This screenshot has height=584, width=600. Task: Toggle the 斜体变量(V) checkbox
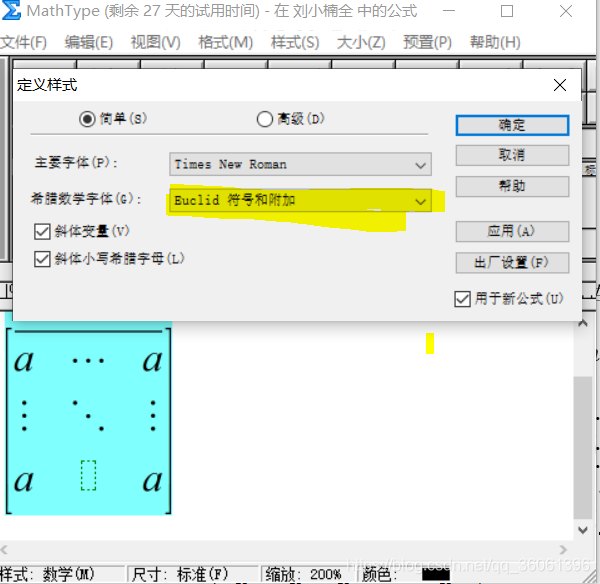[42, 232]
